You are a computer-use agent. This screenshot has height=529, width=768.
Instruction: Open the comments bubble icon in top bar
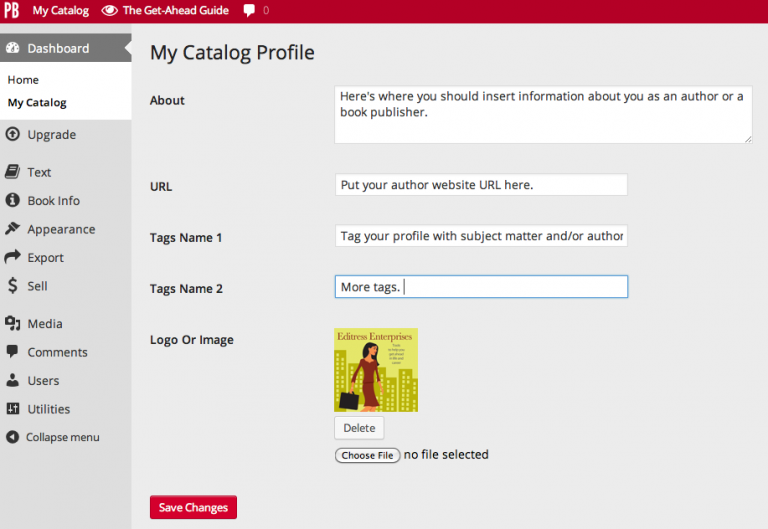click(x=248, y=10)
